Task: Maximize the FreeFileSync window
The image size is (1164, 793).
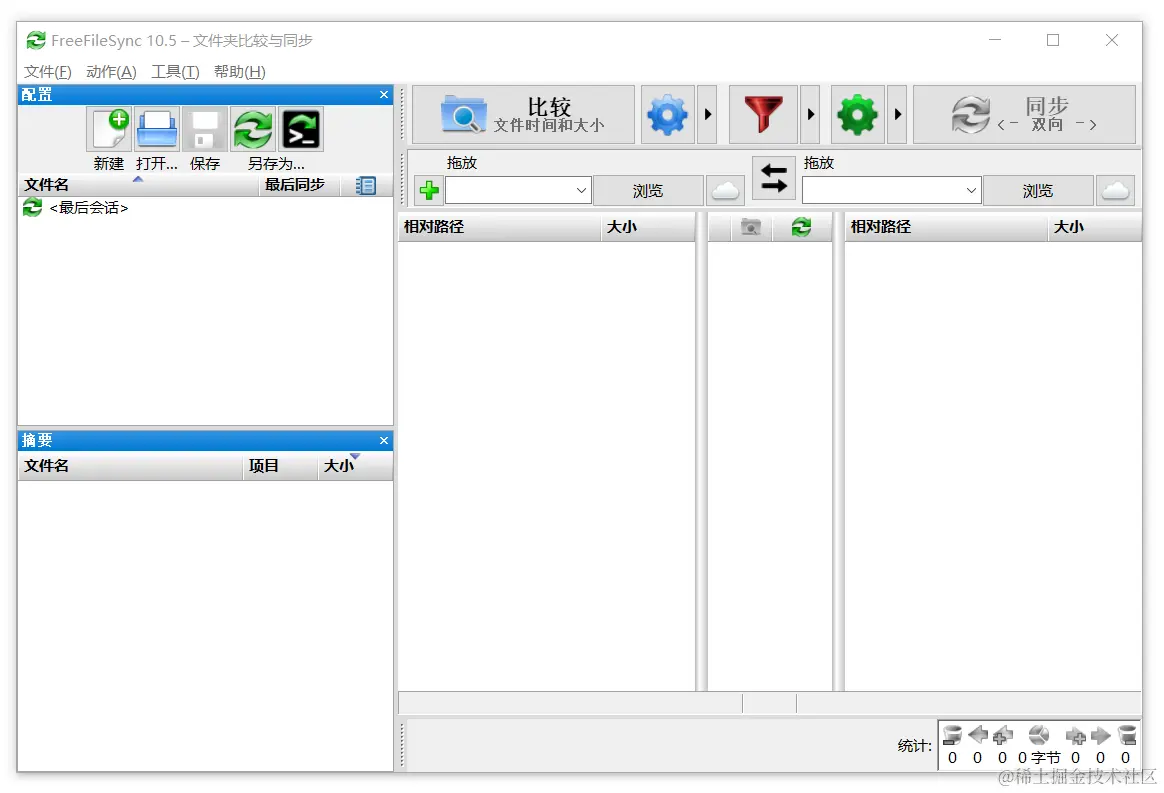Action: (1053, 40)
